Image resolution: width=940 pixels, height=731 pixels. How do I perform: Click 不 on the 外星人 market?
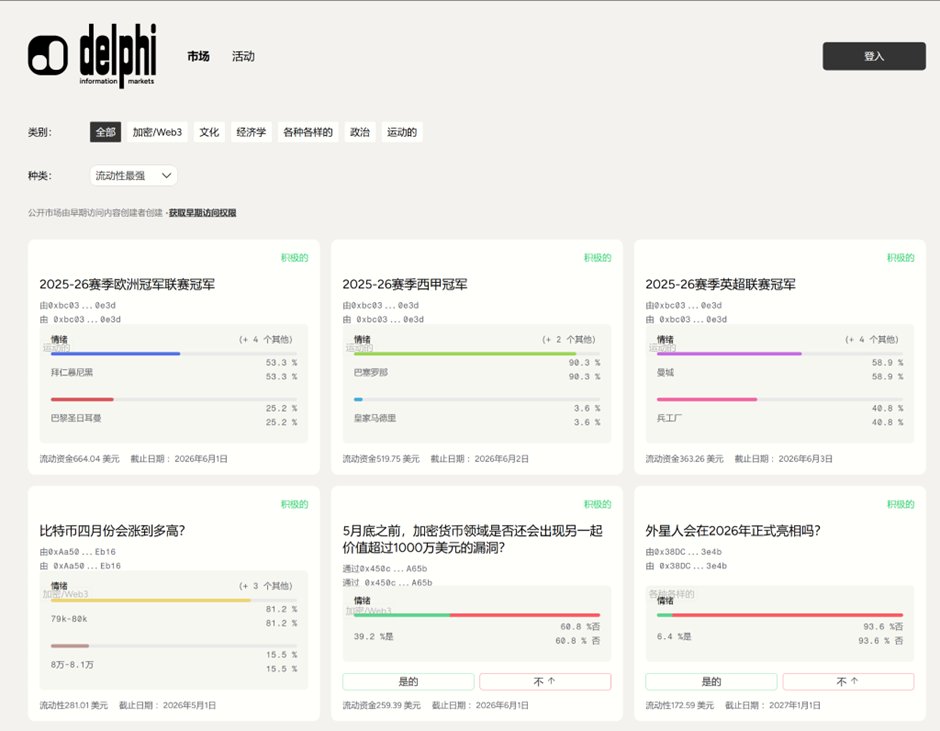click(847, 682)
